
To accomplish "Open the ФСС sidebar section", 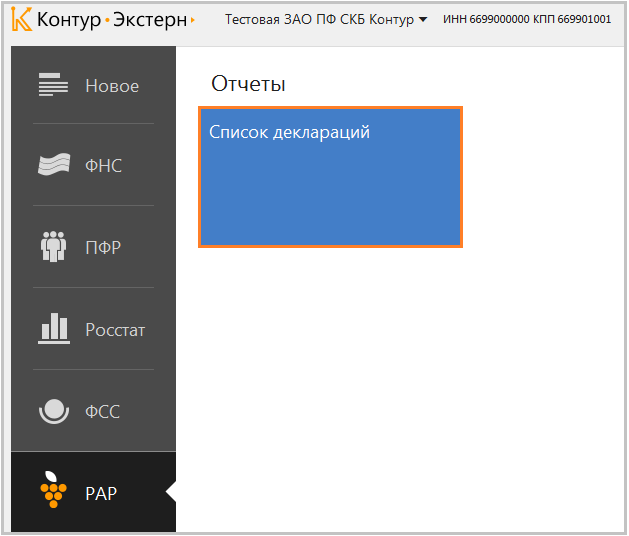I will coord(93,411).
